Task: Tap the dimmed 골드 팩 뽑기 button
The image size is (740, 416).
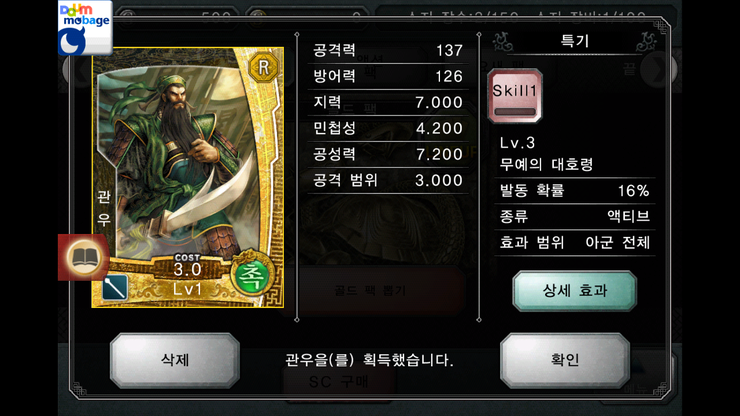Action: (x=370, y=290)
